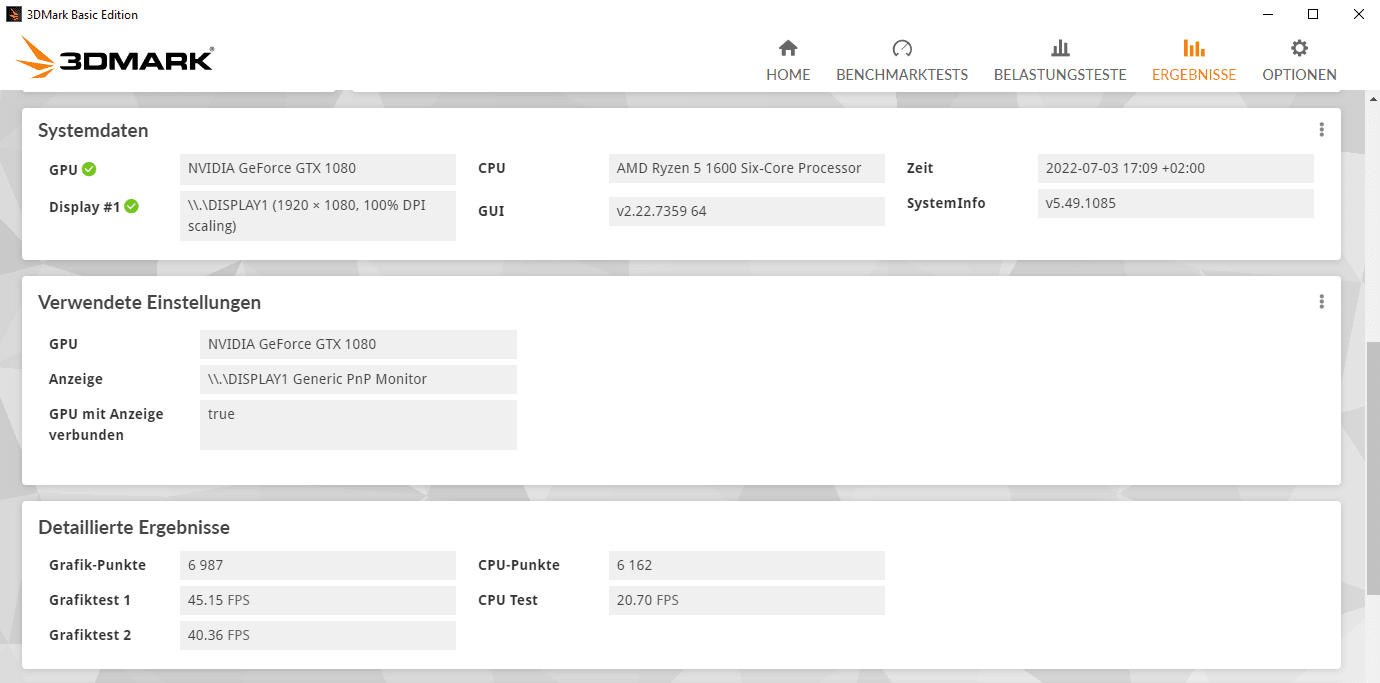The width and height of the screenshot is (1380, 683).
Task: Click the GUI version v2.22.7359 64
Action: pyautogui.click(x=747, y=211)
